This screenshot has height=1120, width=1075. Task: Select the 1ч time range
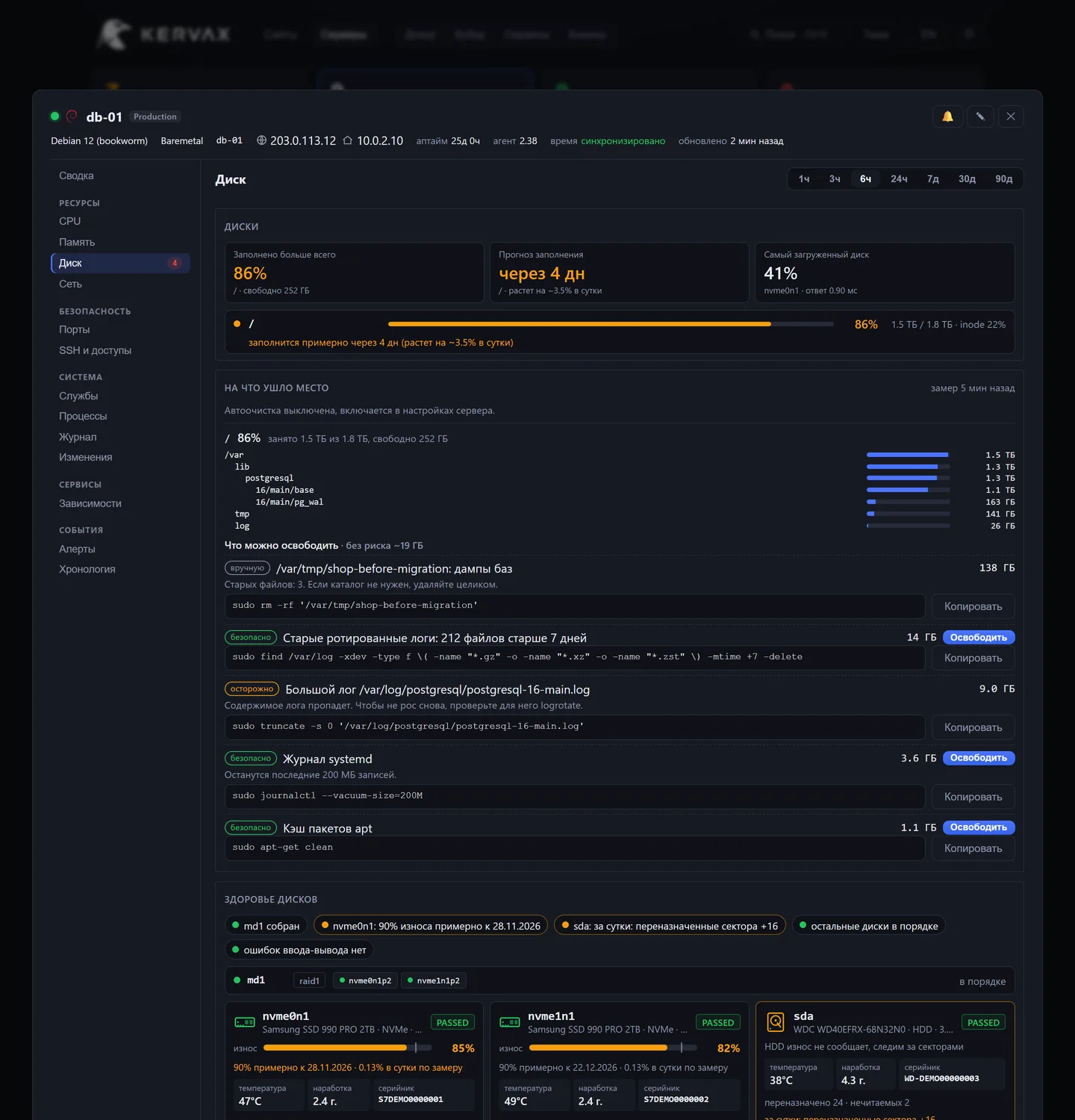coord(804,179)
